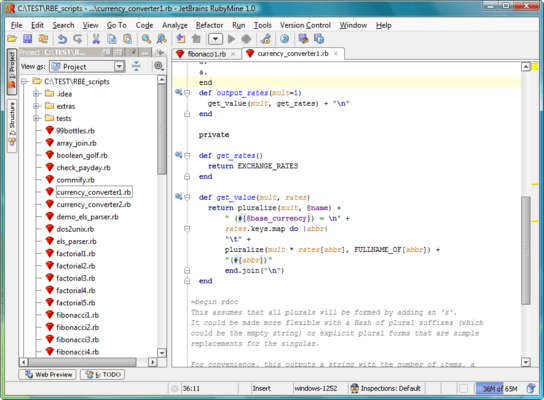The image size is (544, 400).
Task: Toggle the Project side tool window tab
Action: [12, 71]
